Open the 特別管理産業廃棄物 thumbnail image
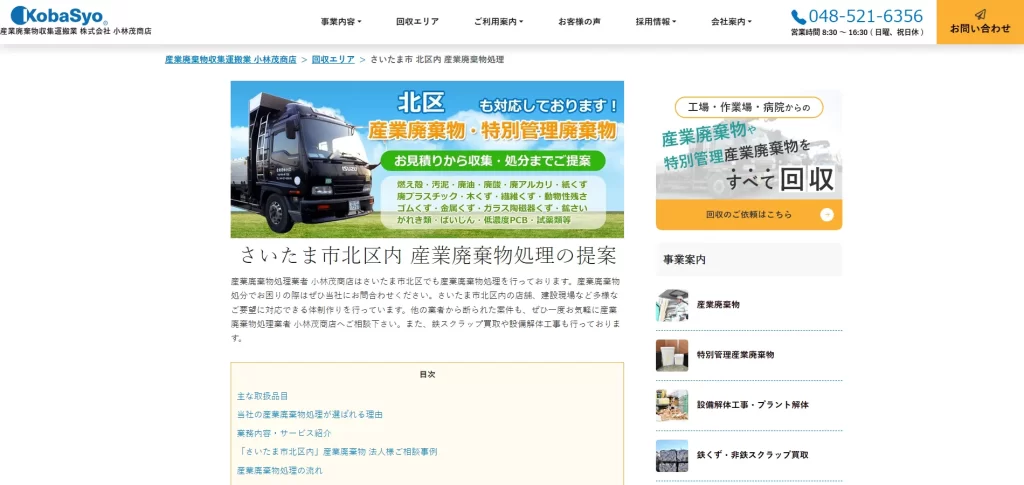 [x=672, y=355]
